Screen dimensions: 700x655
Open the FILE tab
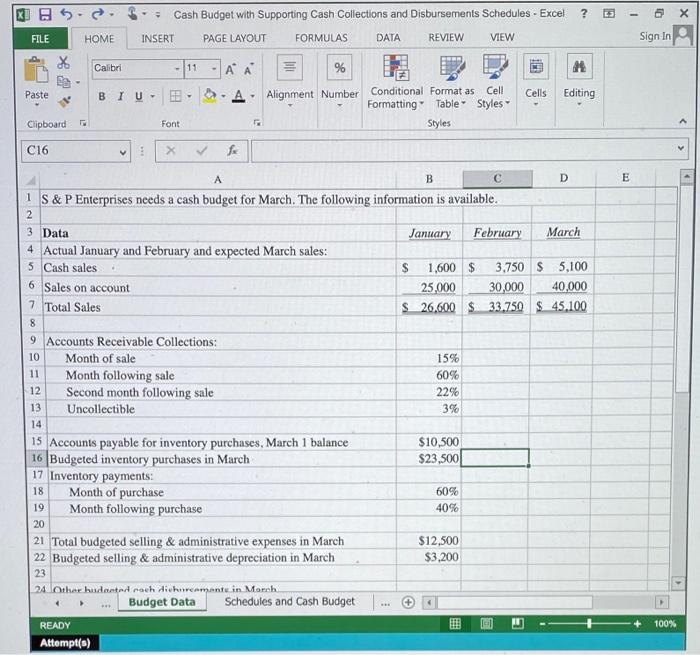coord(40,39)
